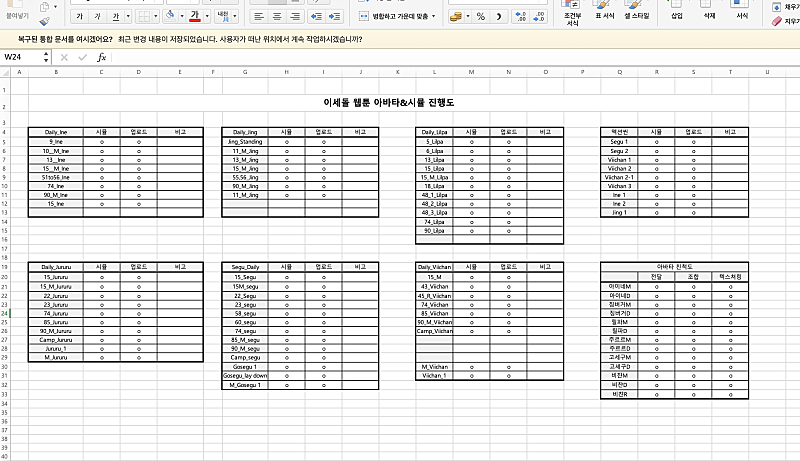Click the 'Camp_Jururu' cell
Viewport: 800px width, 461px height.
click(56, 340)
